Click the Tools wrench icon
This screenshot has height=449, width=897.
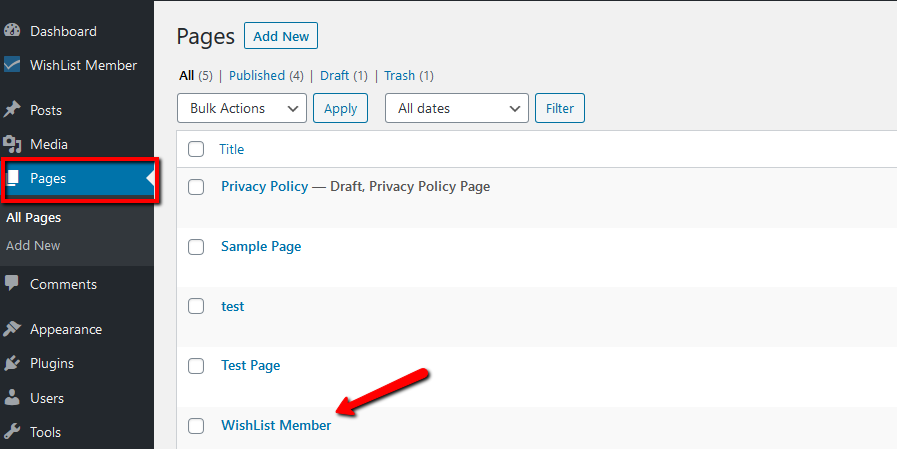coord(12,431)
